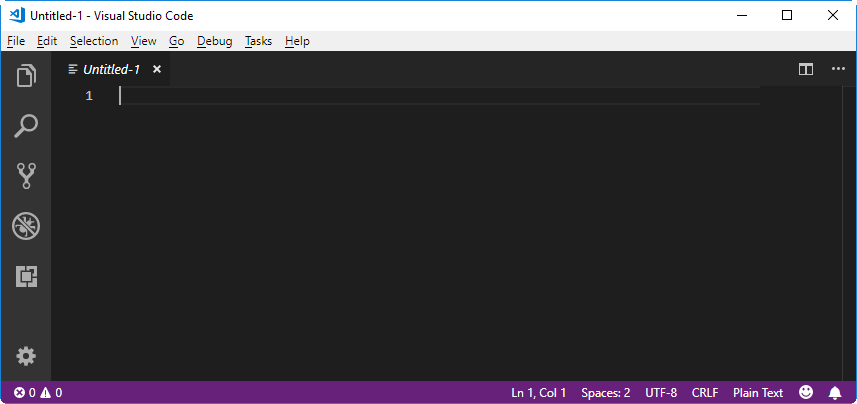Open the File menu

tap(15, 41)
